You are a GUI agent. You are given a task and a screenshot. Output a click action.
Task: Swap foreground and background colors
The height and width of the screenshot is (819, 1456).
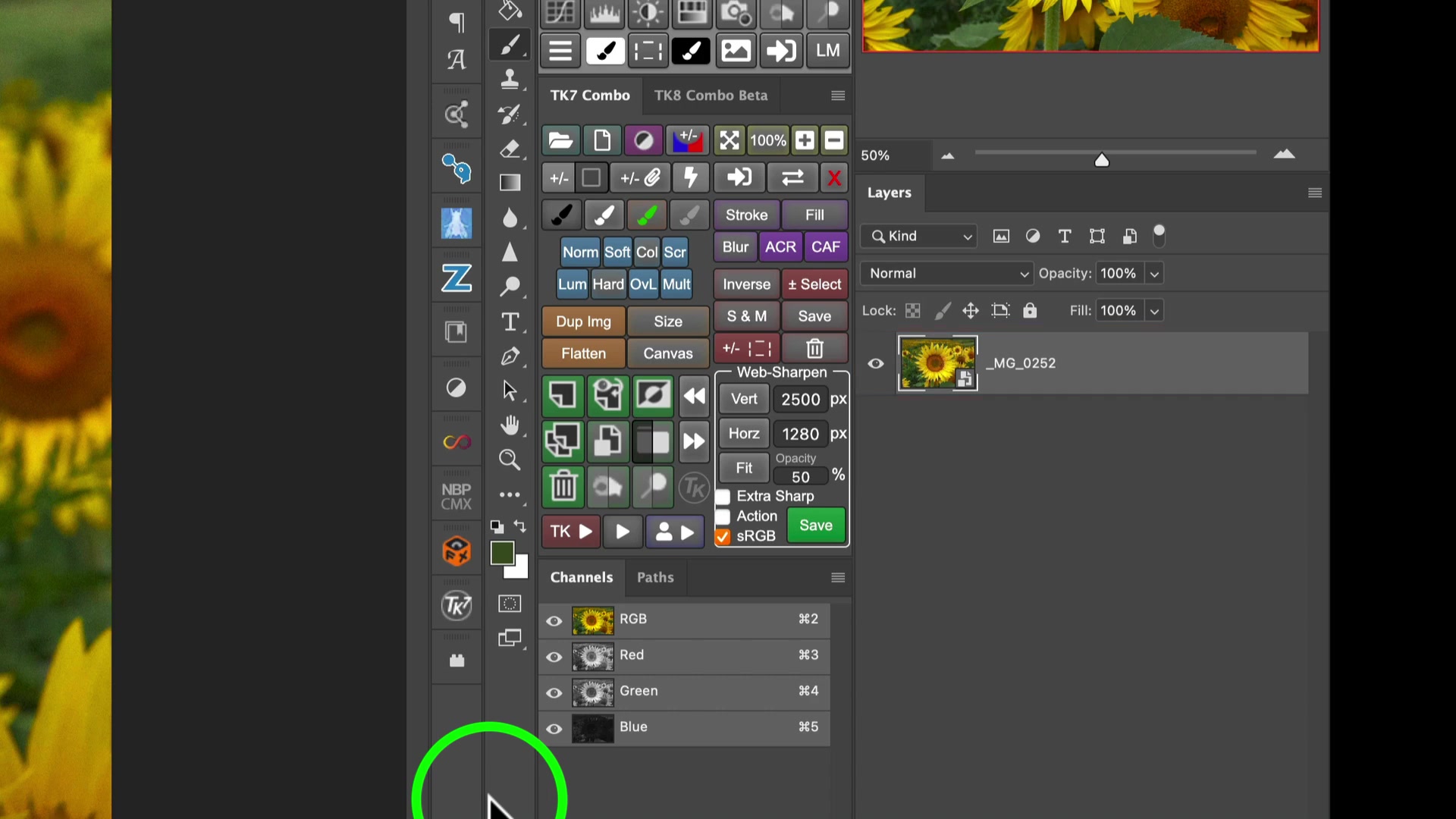click(x=519, y=526)
